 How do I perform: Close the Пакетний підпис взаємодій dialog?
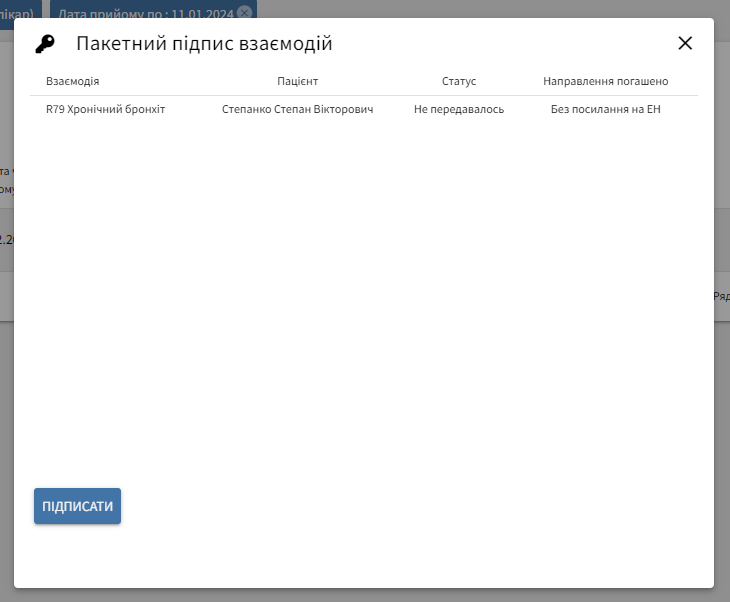point(685,43)
